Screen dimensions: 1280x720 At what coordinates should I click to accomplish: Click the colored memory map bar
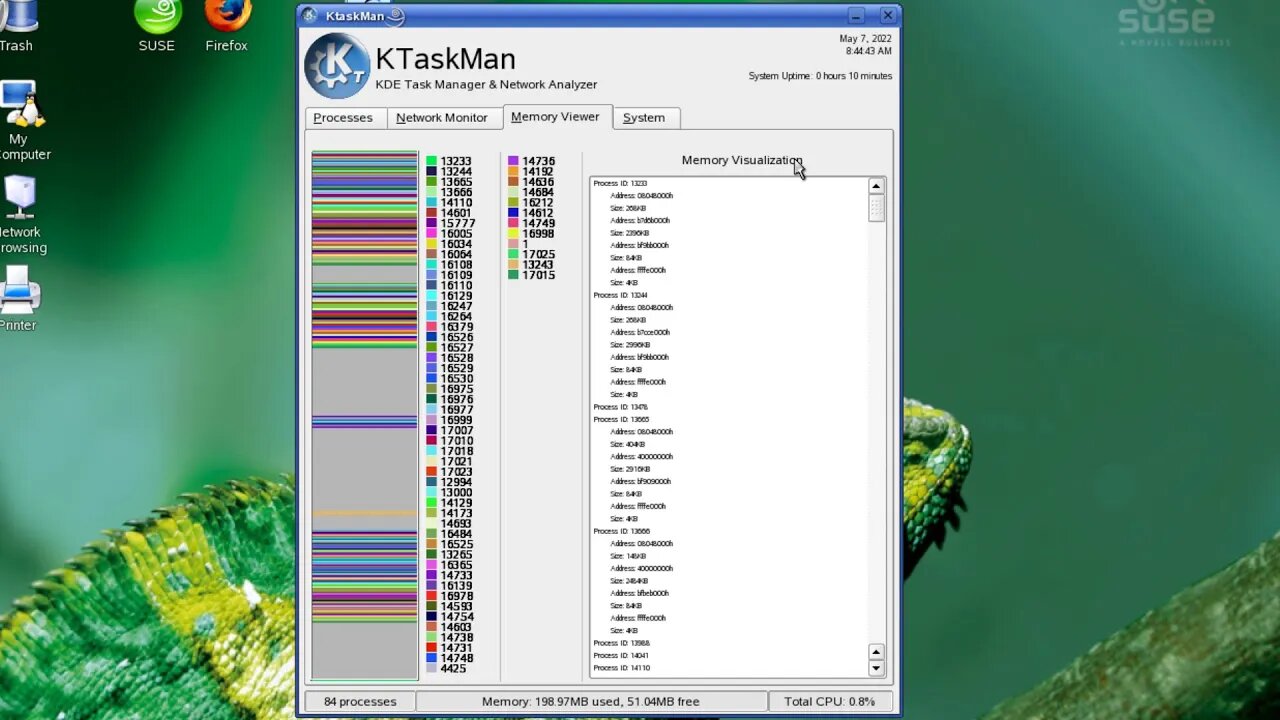pos(365,416)
